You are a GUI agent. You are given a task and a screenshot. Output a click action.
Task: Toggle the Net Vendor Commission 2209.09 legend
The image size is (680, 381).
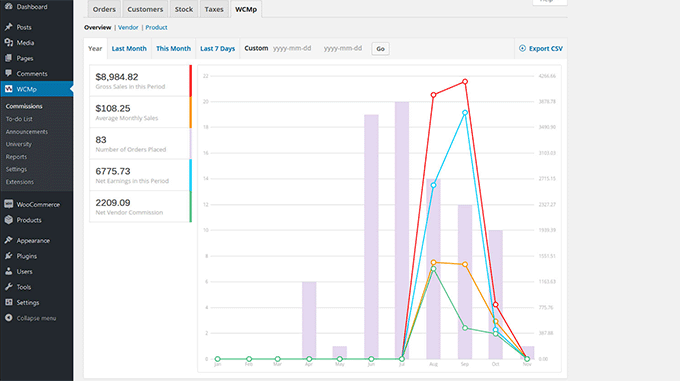pyautogui.click(x=140, y=206)
